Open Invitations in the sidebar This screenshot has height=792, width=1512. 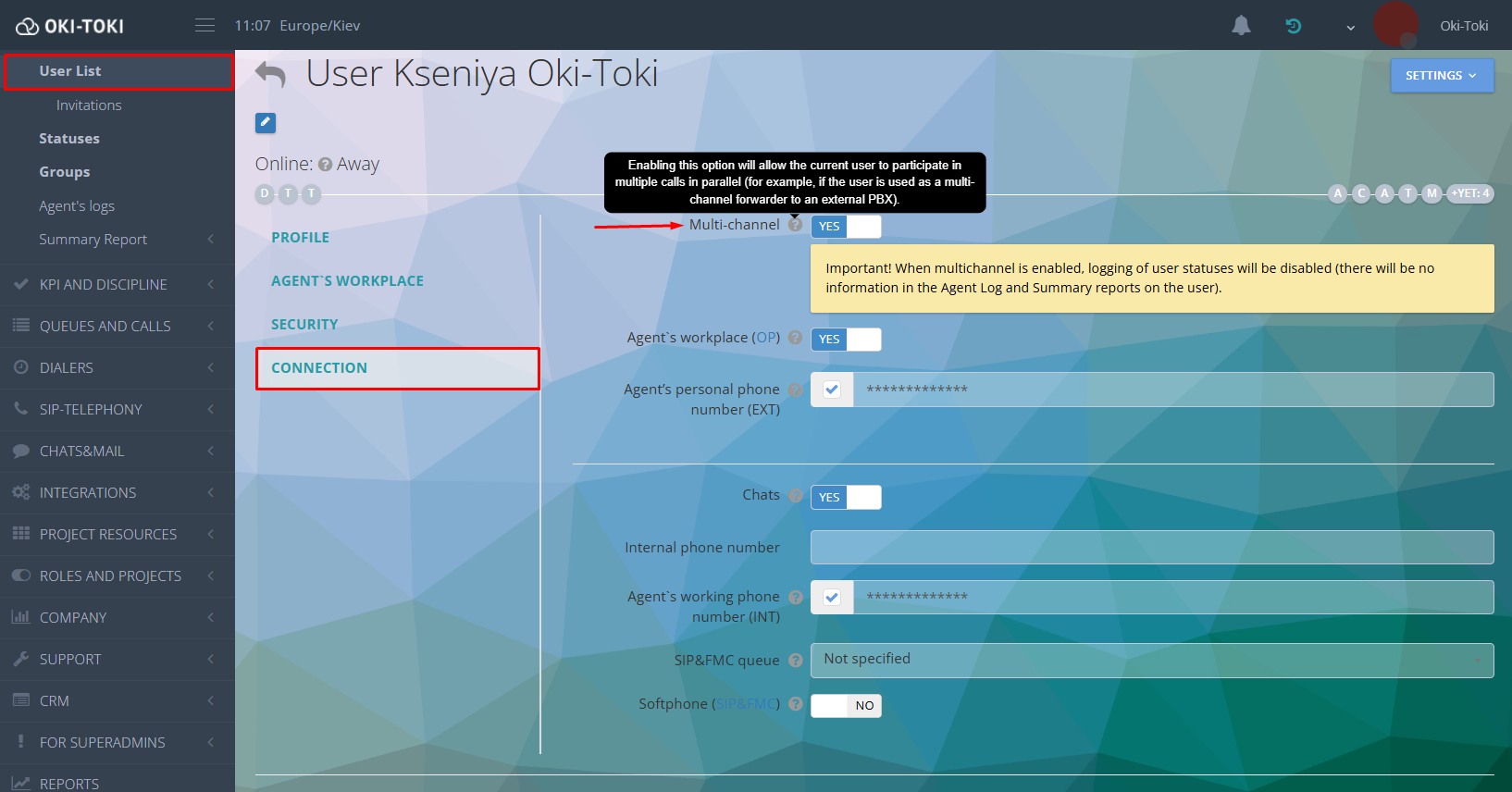click(89, 105)
